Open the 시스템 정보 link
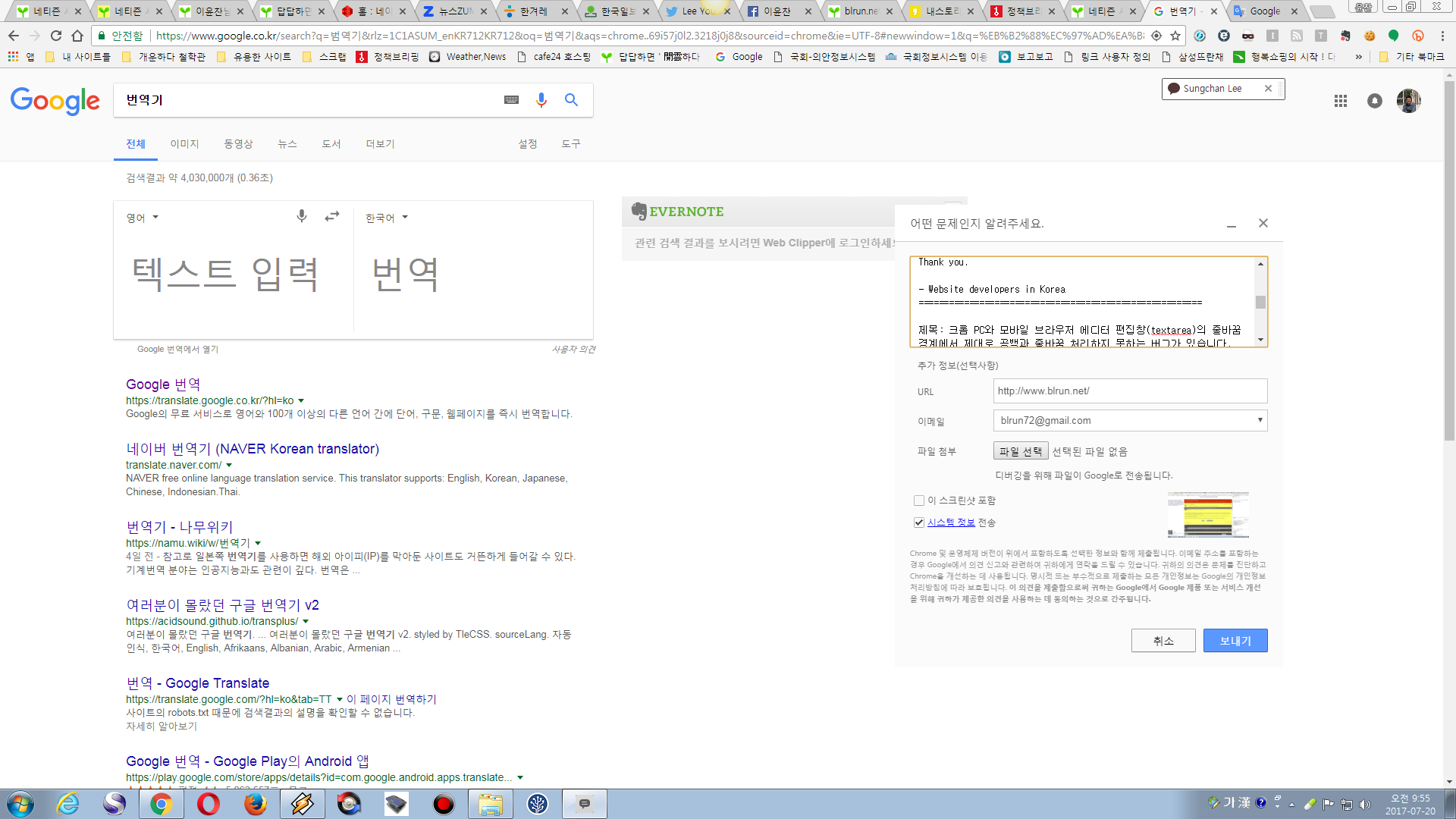This screenshot has height=819, width=1456. (x=951, y=522)
